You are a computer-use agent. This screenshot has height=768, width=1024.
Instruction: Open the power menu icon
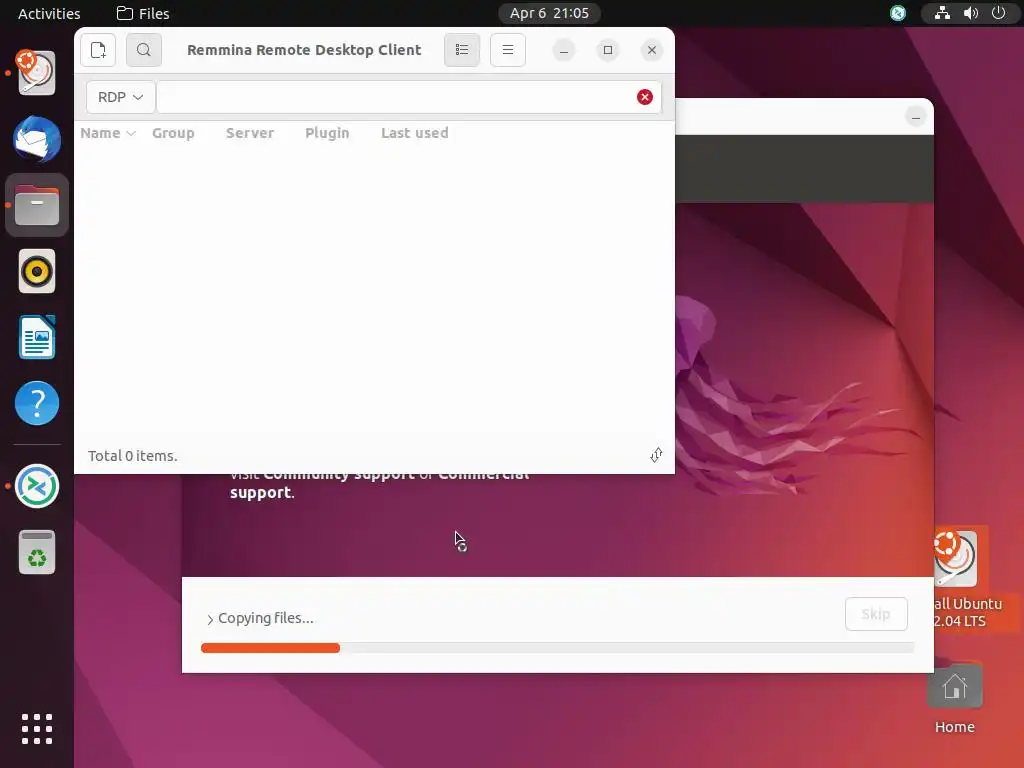tap(999, 13)
